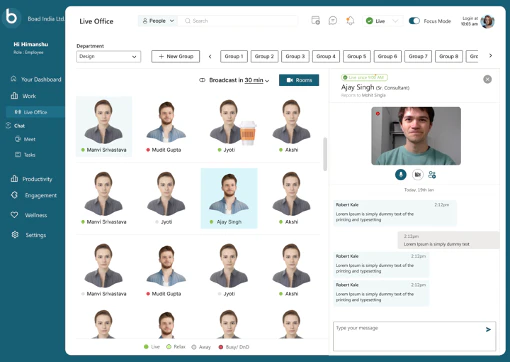Click the Busy/DnD legend indicator

[x=234, y=347]
